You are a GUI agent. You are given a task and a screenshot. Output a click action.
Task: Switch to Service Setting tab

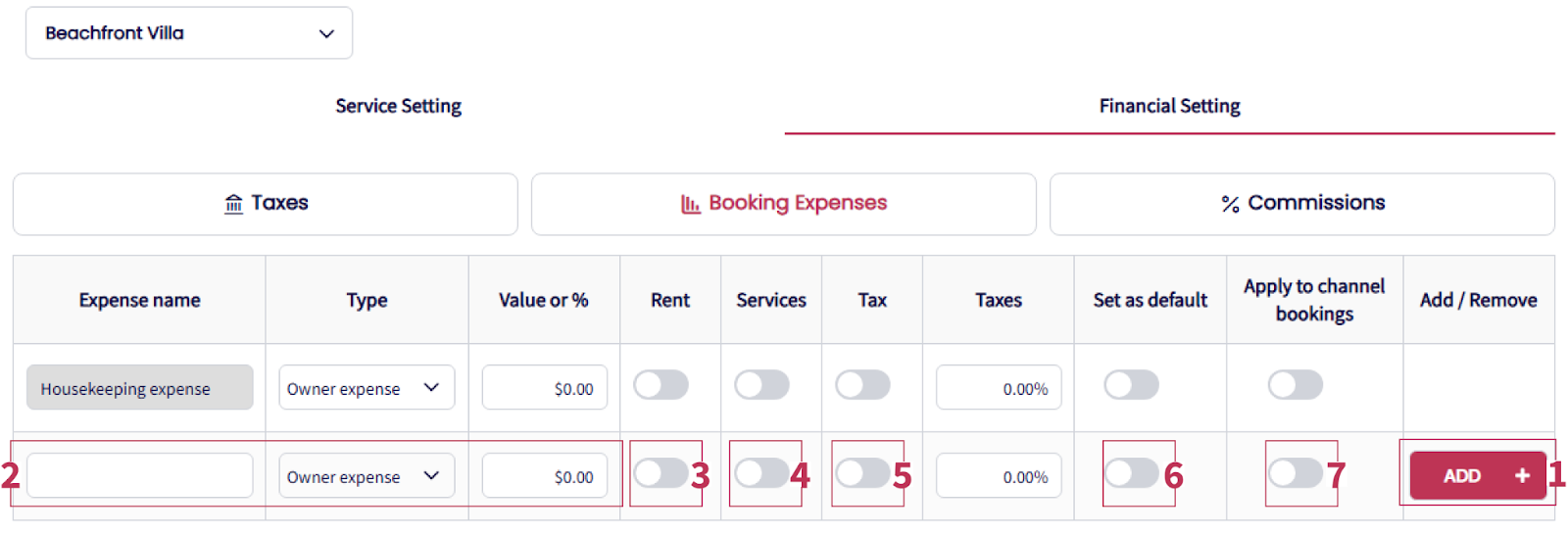[398, 106]
